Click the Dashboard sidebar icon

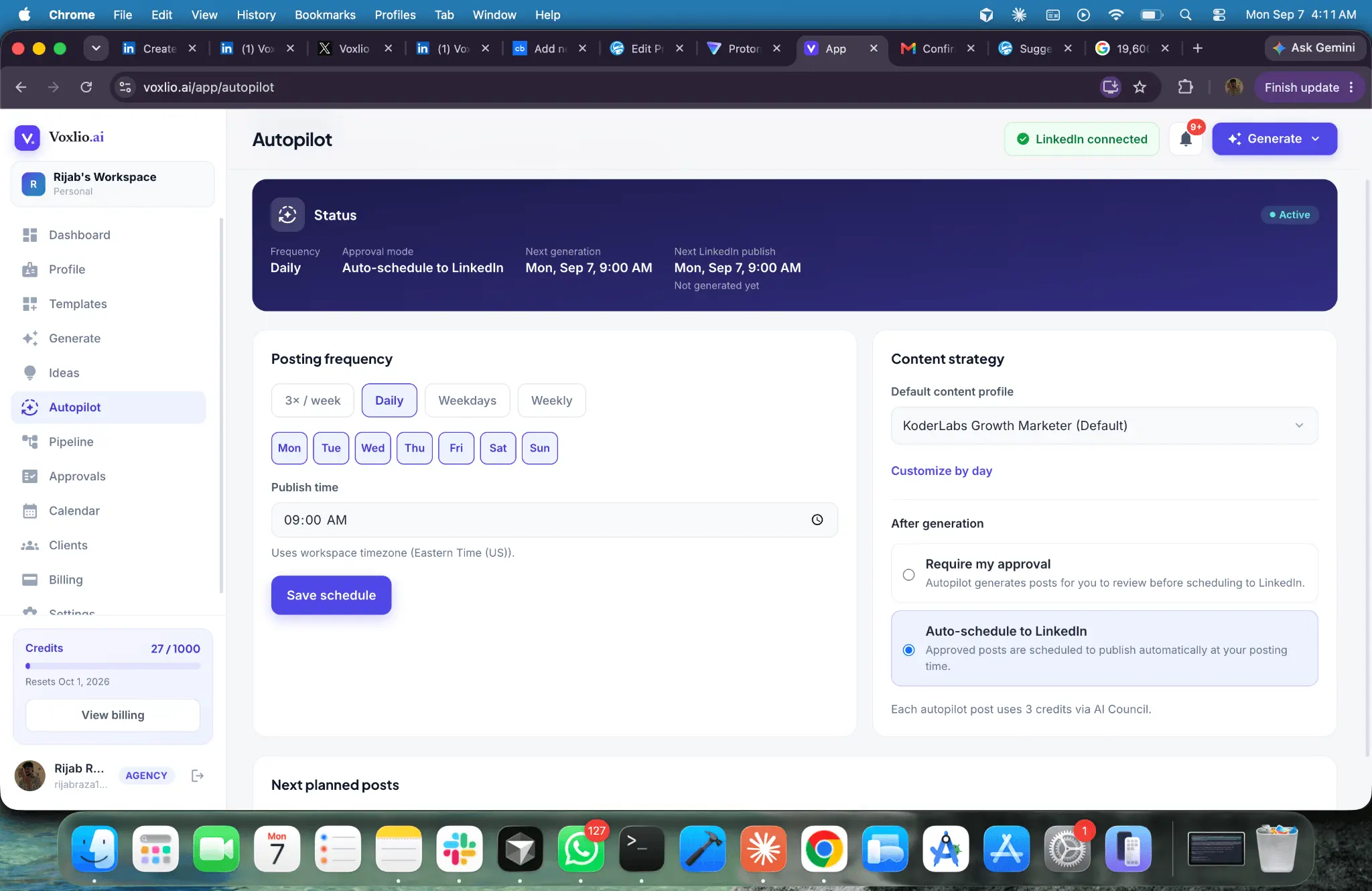pyautogui.click(x=30, y=235)
